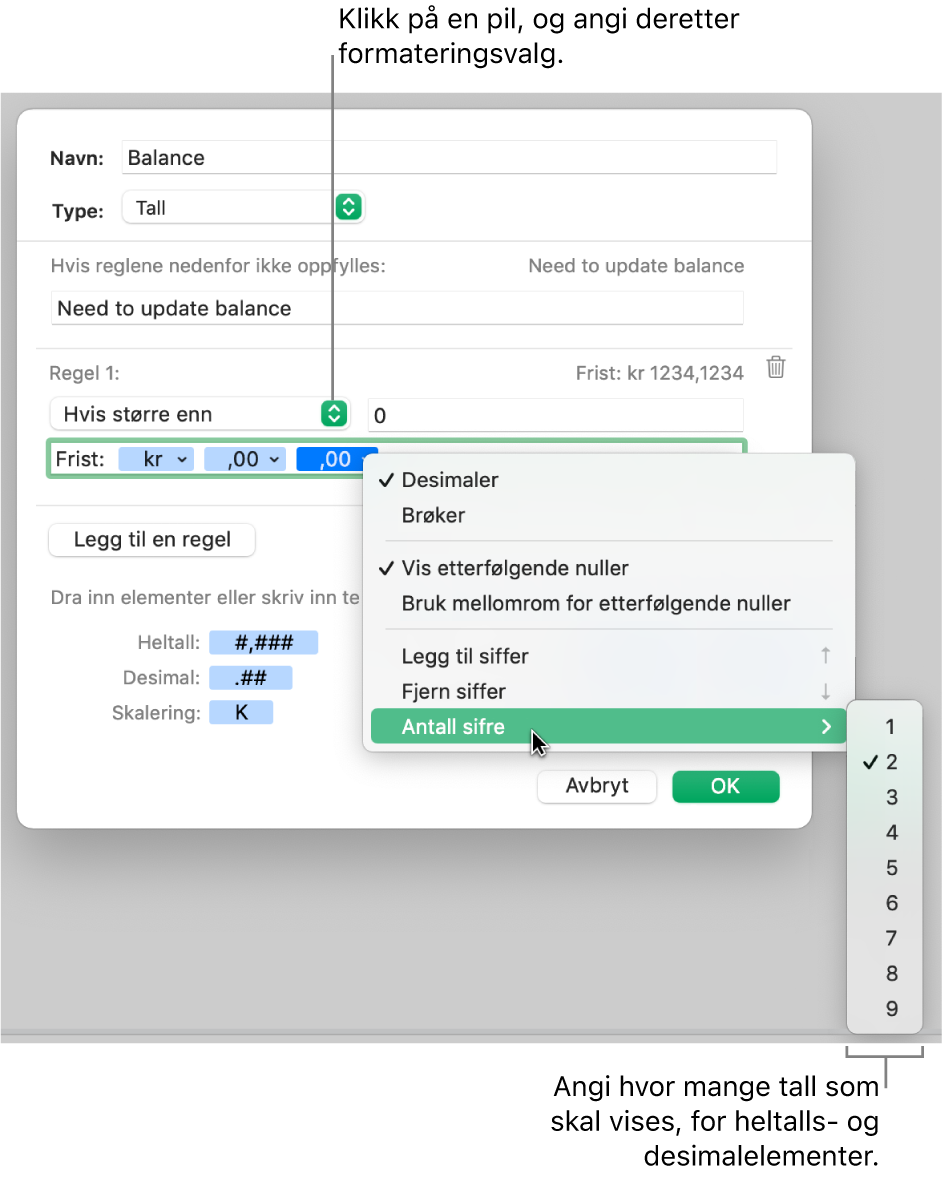Select 8 in the digit count submenu
943x1183 pixels.
tap(885, 974)
